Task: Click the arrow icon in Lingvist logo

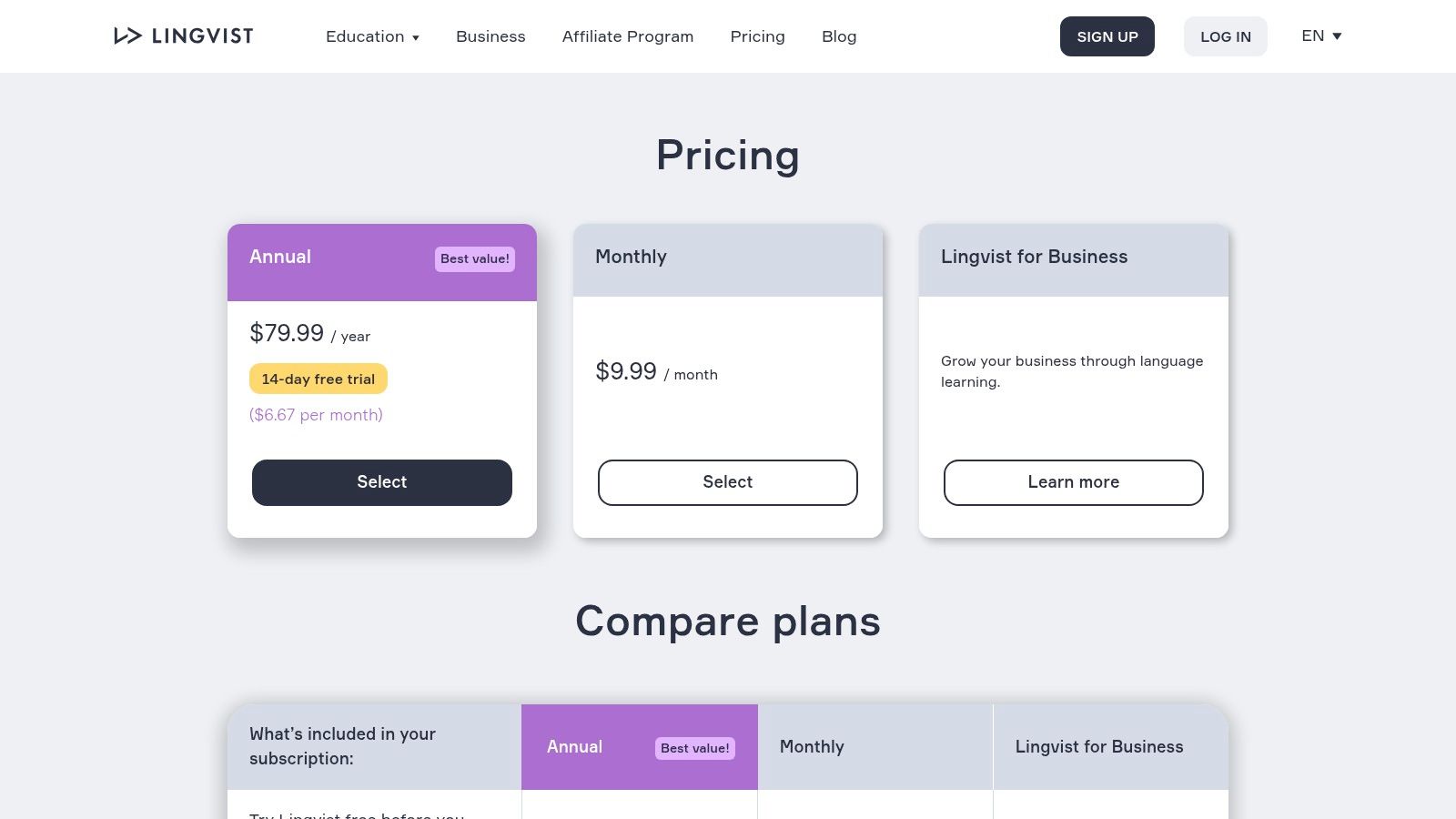Action: point(126,35)
